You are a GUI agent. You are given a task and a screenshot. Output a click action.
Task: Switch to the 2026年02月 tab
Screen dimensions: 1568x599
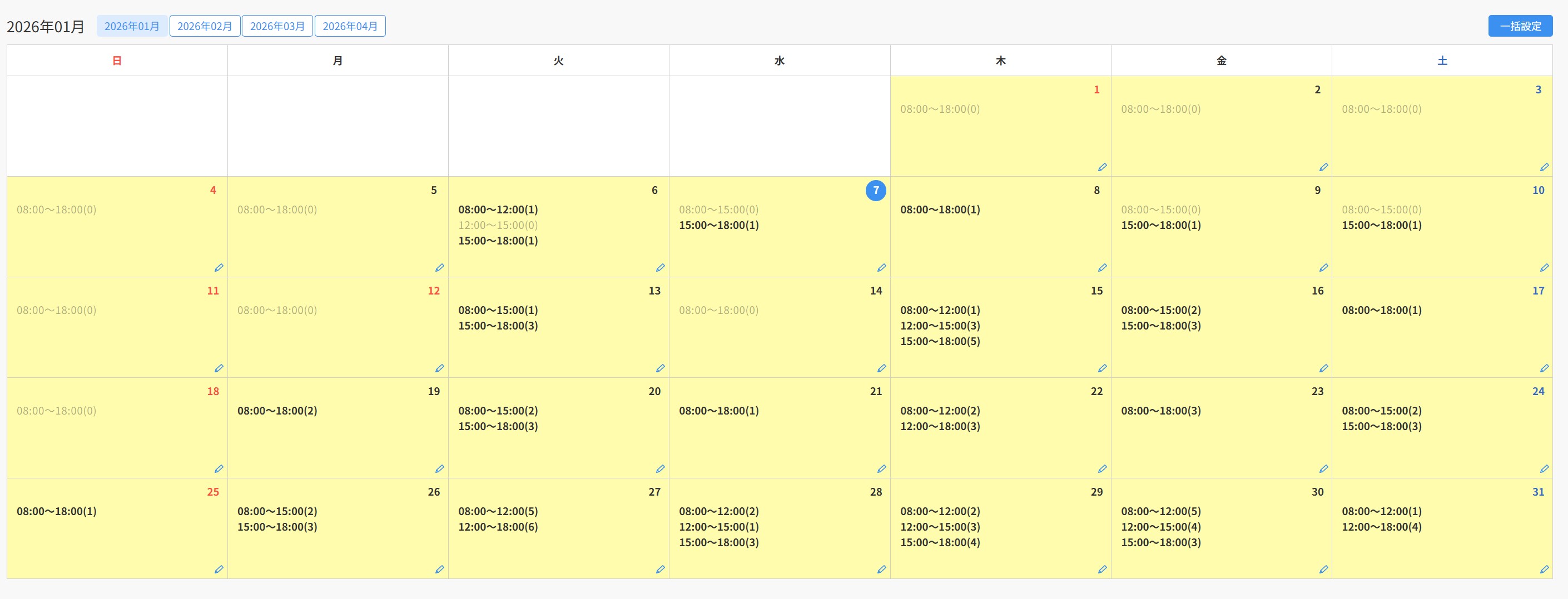(x=205, y=26)
